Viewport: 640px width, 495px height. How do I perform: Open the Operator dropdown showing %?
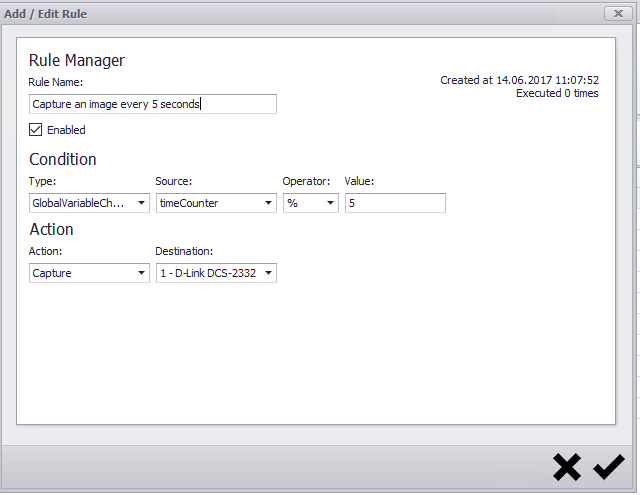pos(311,203)
